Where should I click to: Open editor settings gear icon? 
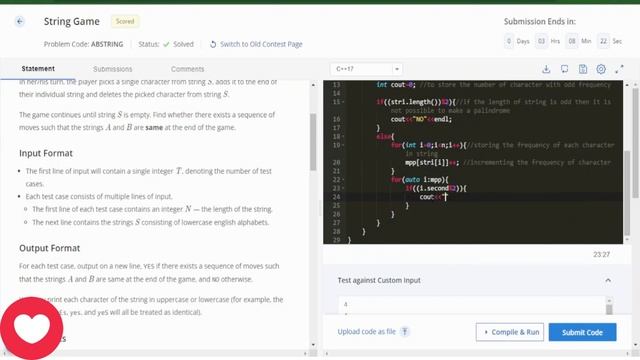coord(601,69)
